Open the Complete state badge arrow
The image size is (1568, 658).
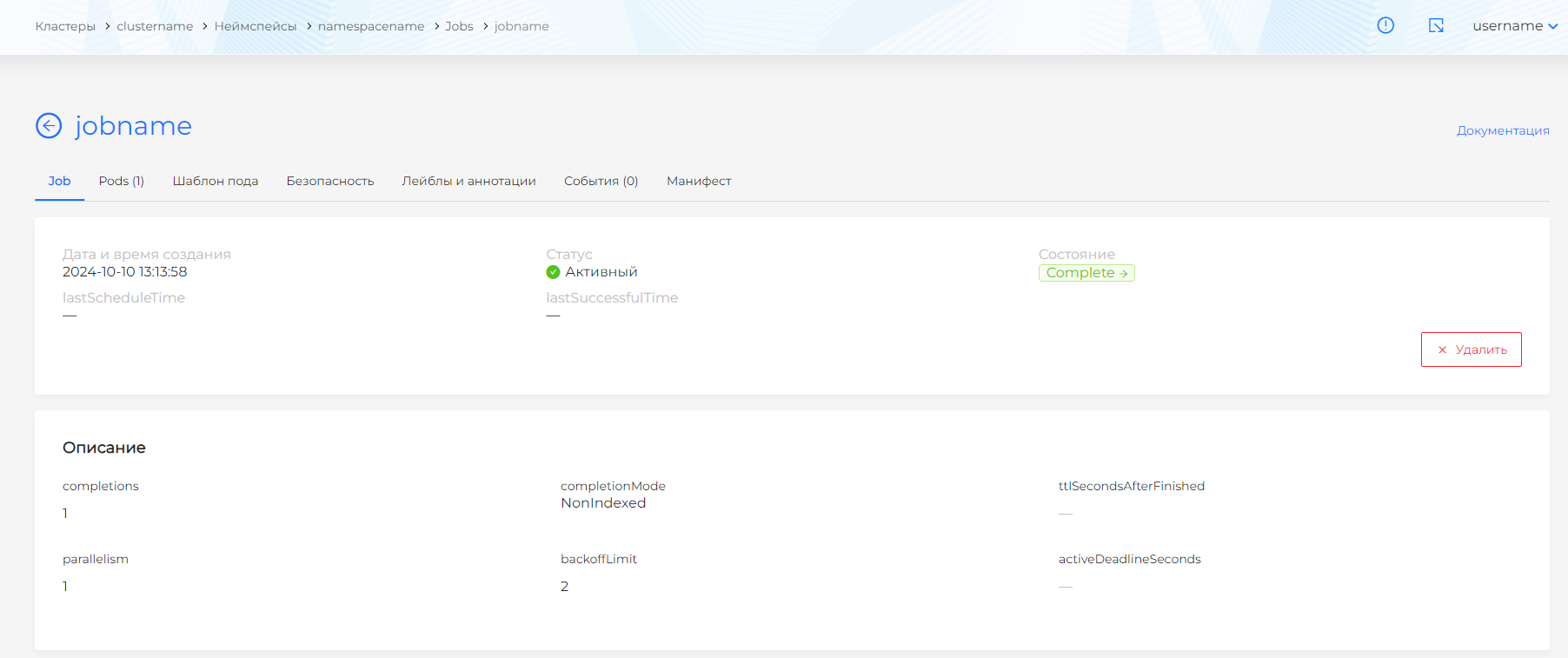pyautogui.click(x=1123, y=273)
